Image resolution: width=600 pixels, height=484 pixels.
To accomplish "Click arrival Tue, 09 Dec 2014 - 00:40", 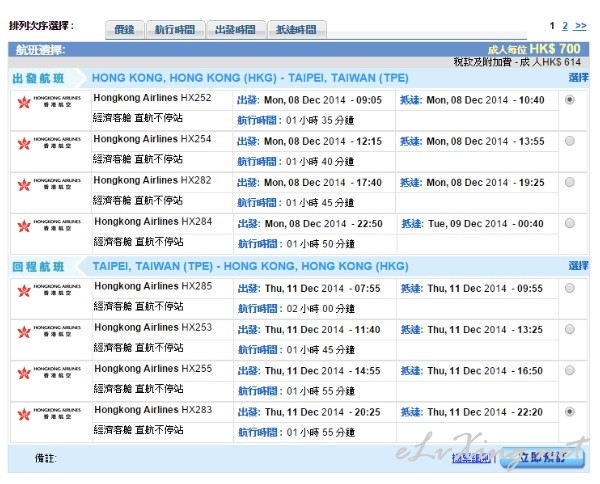I will [486, 224].
